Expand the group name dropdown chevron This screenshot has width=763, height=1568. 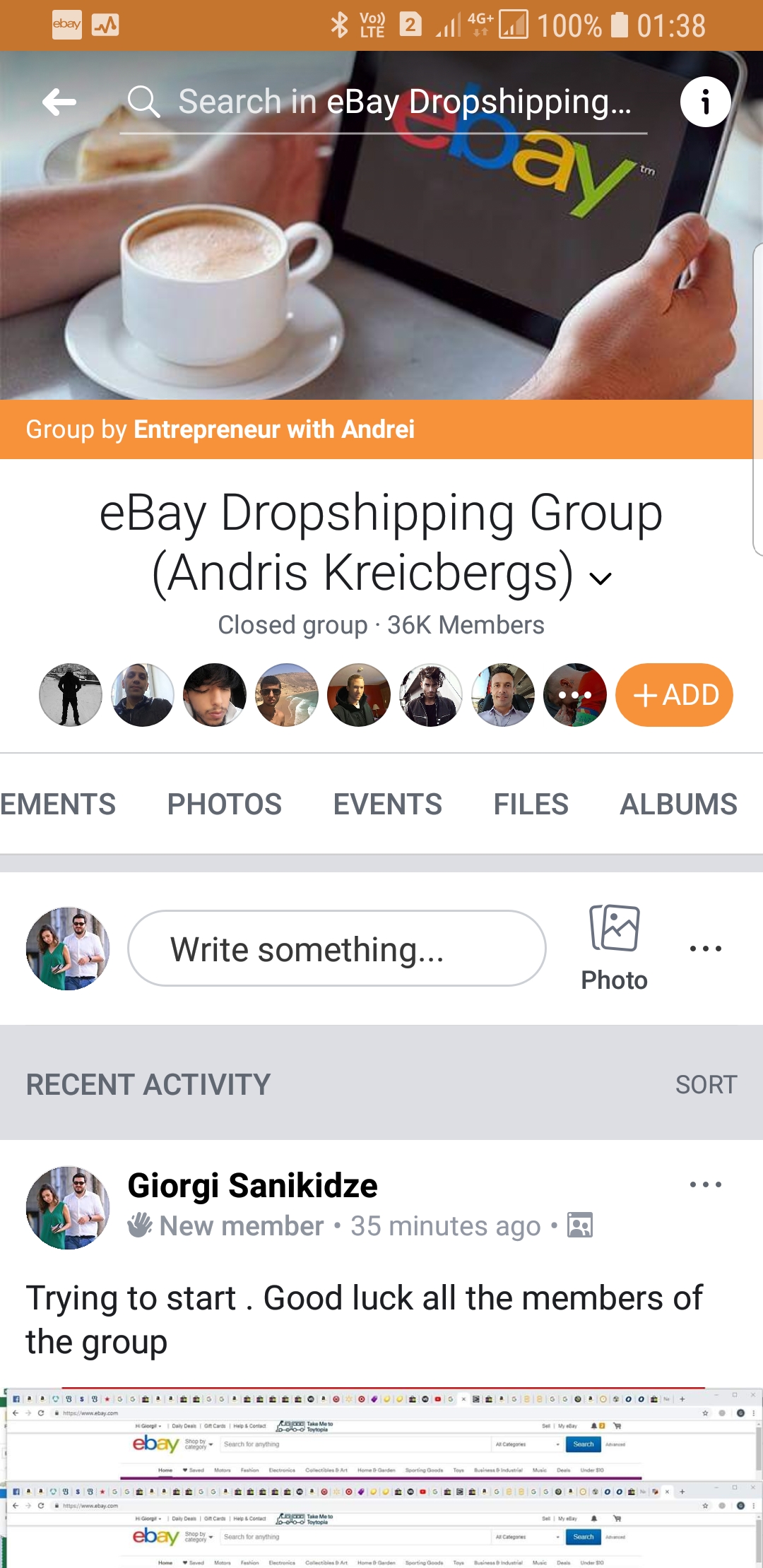[x=601, y=578]
